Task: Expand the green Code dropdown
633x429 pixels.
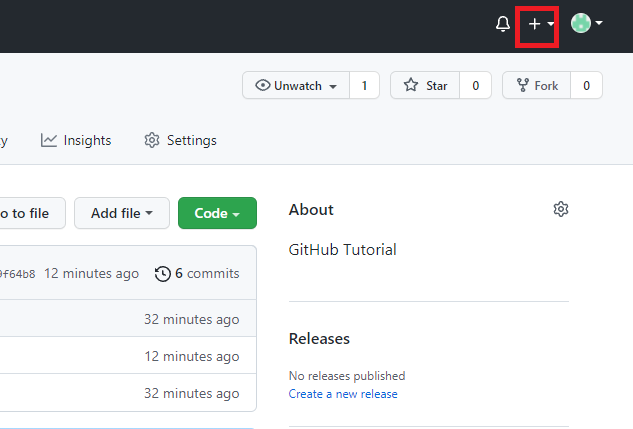Action: coord(217,213)
